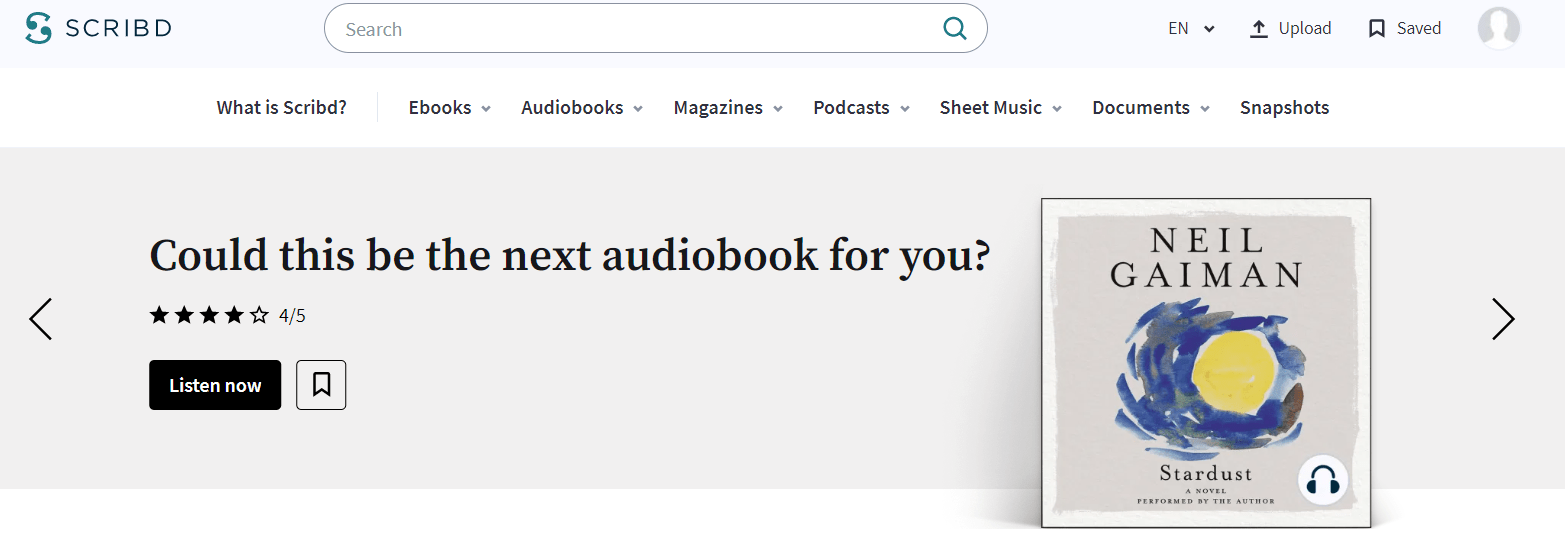
Task: Click the 4/5 star rating
Action: click(227, 316)
